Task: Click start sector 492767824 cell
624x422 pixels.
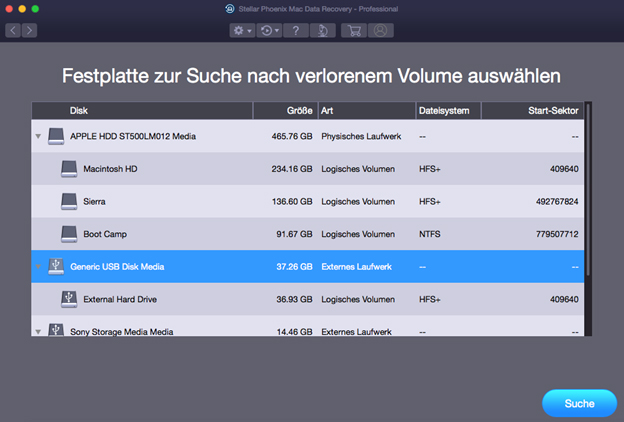Action: (557, 201)
